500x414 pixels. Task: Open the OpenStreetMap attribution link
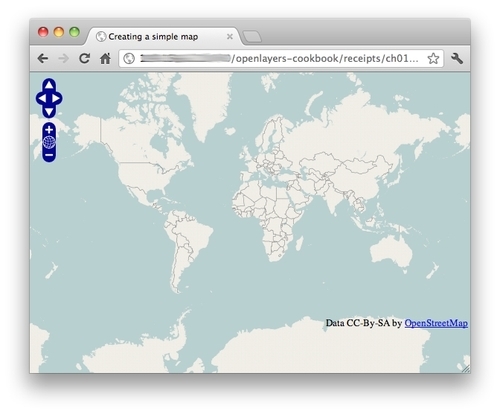pyautogui.click(x=436, y=323)
